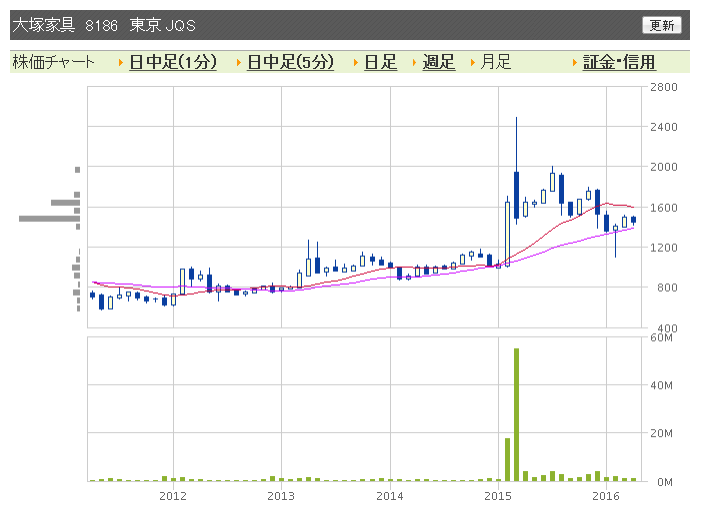The image size is (701, 513).
Task: Open the 日中足(1分) intraday chart link
Action: [173, 62]
